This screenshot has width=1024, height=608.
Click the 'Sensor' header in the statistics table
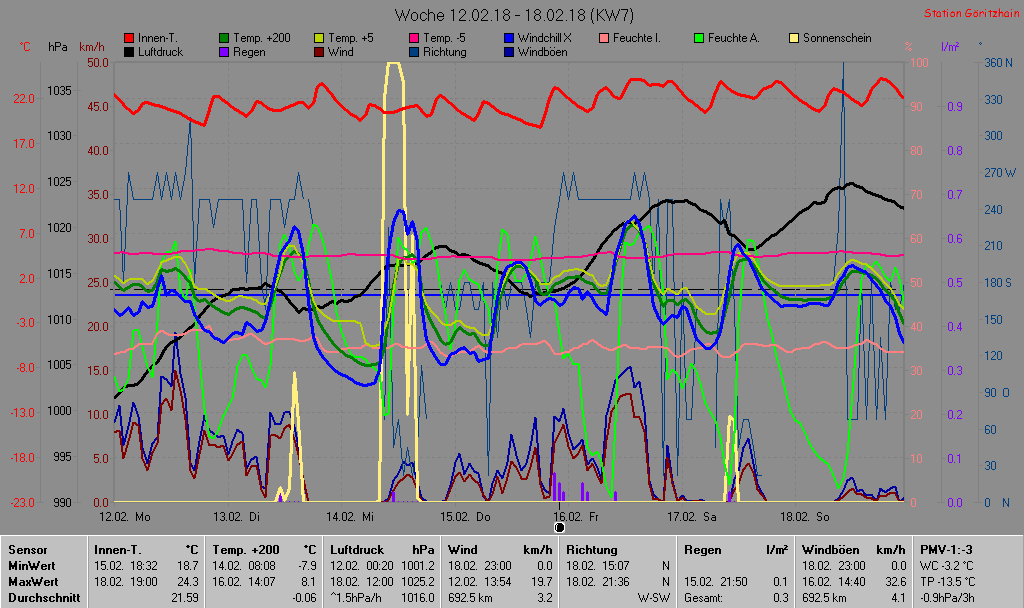point(28,550)
